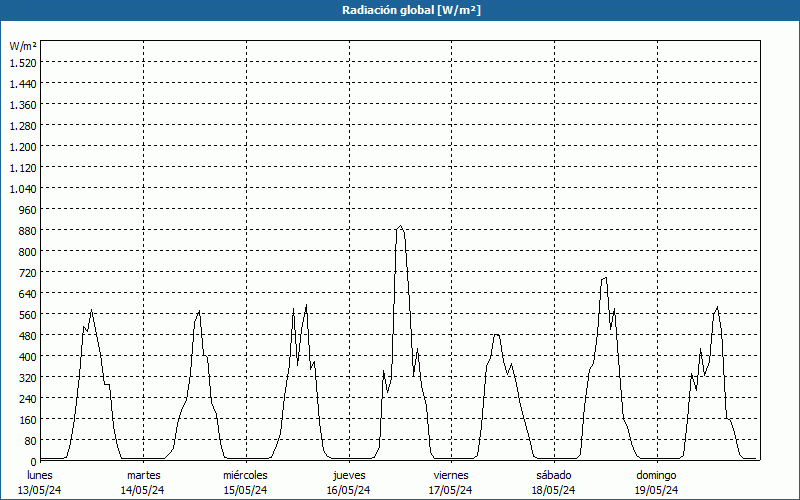
Task: Click the 'jueves' day label
Action: (x=349, y=475)
